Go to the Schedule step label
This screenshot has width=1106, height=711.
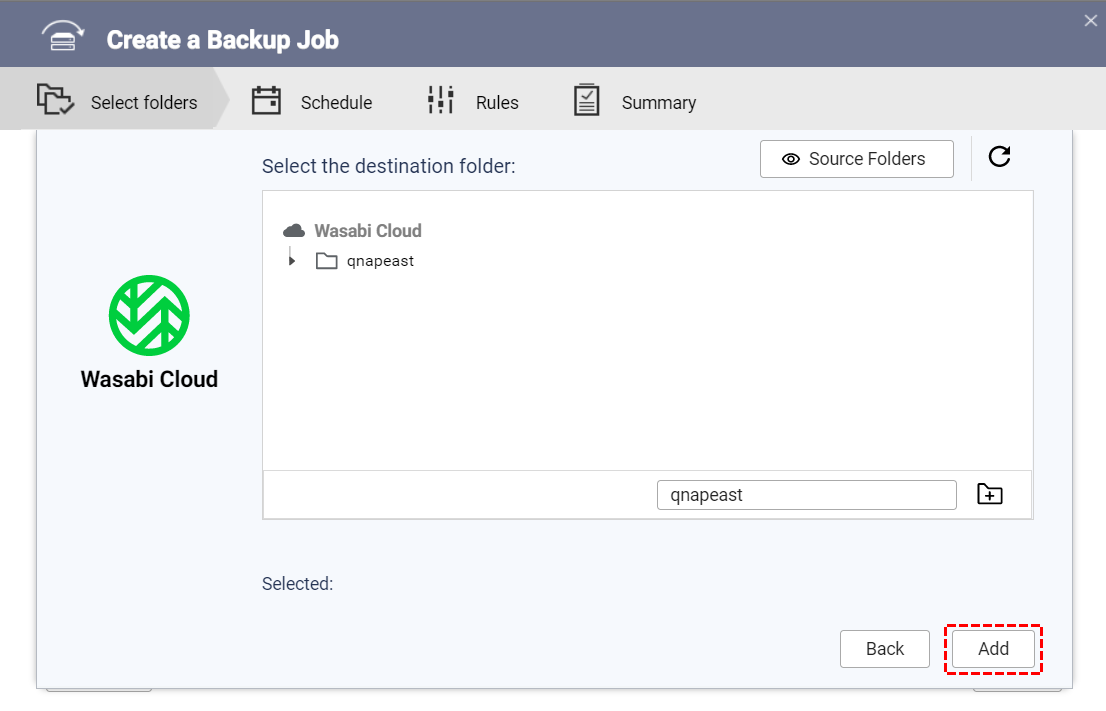click(336, 103)
